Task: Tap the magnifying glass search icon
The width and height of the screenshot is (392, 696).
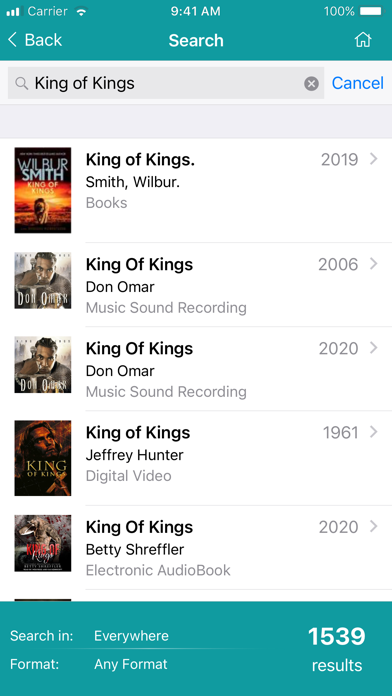Action: (21, 83)
